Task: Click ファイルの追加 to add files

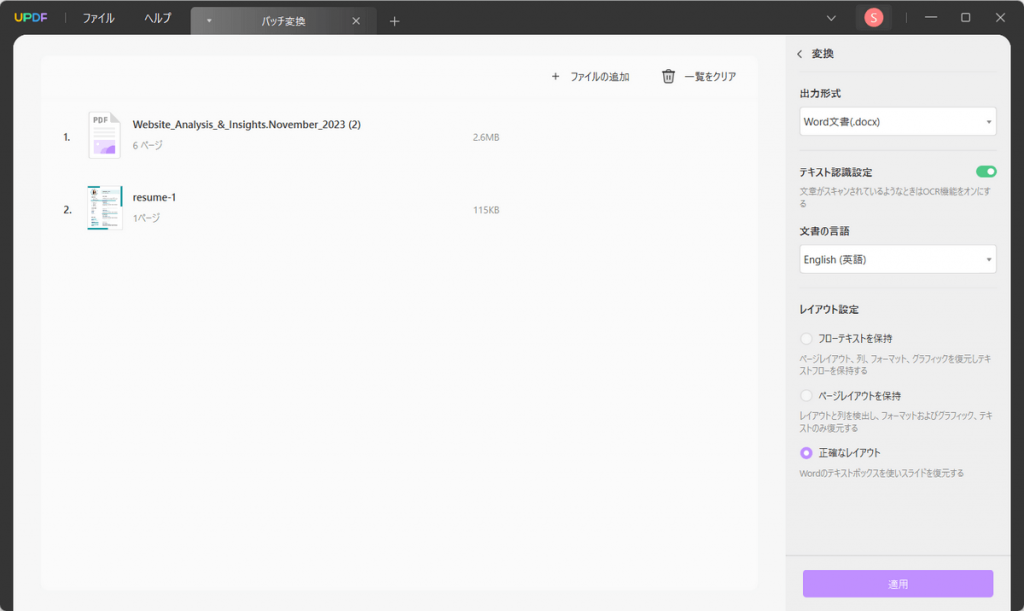Action: pos(600,76)
